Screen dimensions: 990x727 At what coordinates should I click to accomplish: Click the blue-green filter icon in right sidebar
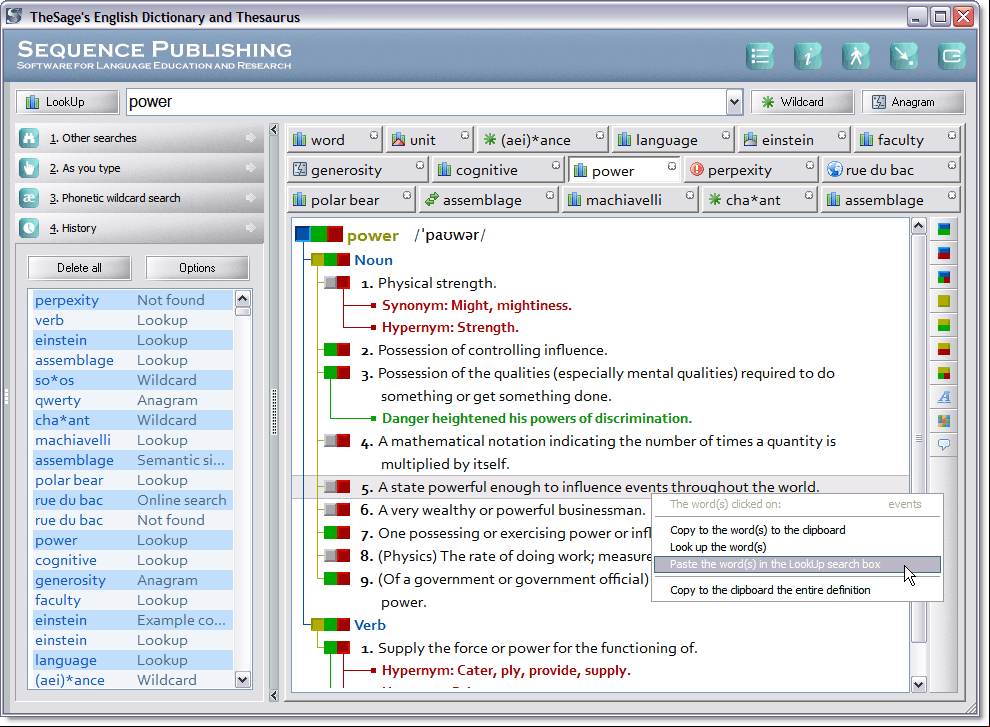pyautogui.click(x=944, y=229)
